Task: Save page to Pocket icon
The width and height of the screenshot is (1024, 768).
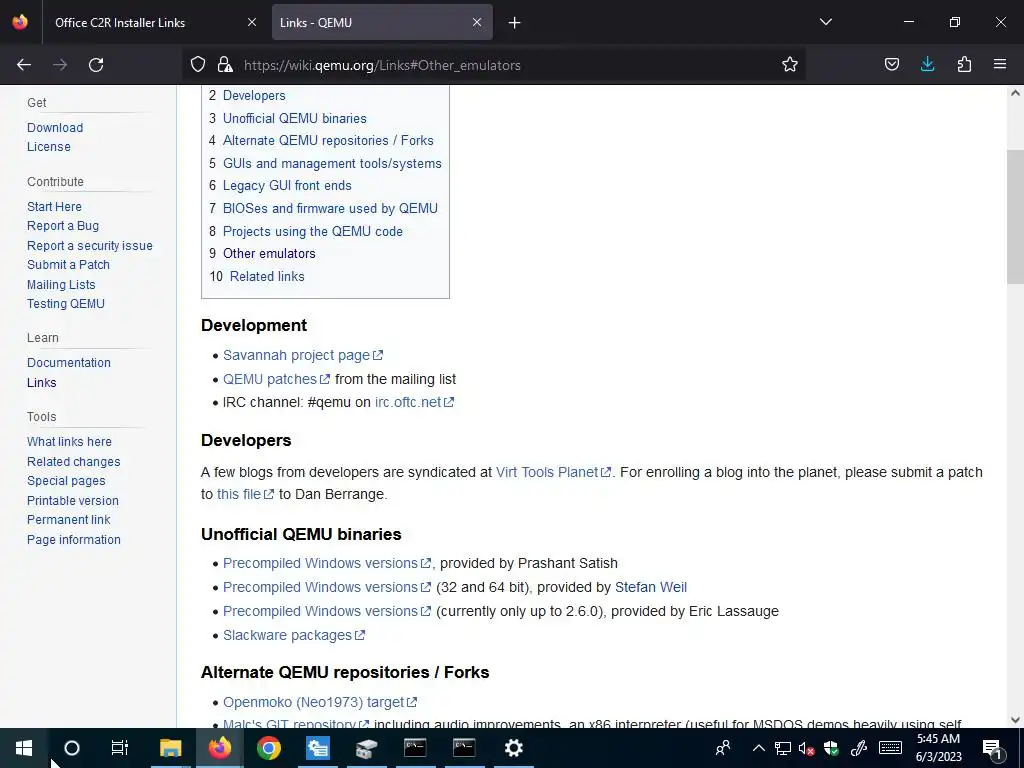Action: point(891,65)
